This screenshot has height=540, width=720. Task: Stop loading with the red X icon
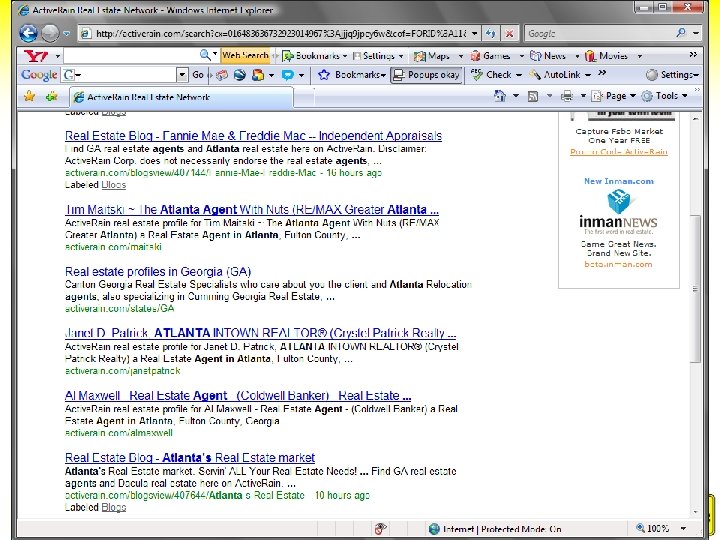click(x=509, y=34)
